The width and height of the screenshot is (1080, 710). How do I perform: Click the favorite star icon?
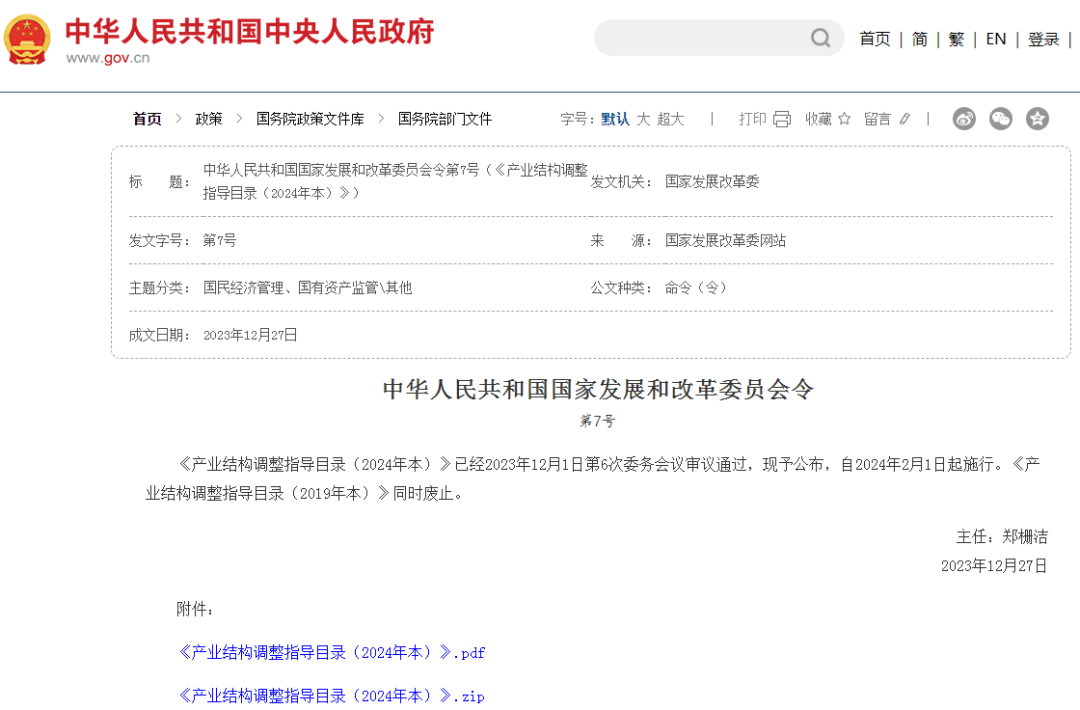pyautogui.click(x=844, y=119)
